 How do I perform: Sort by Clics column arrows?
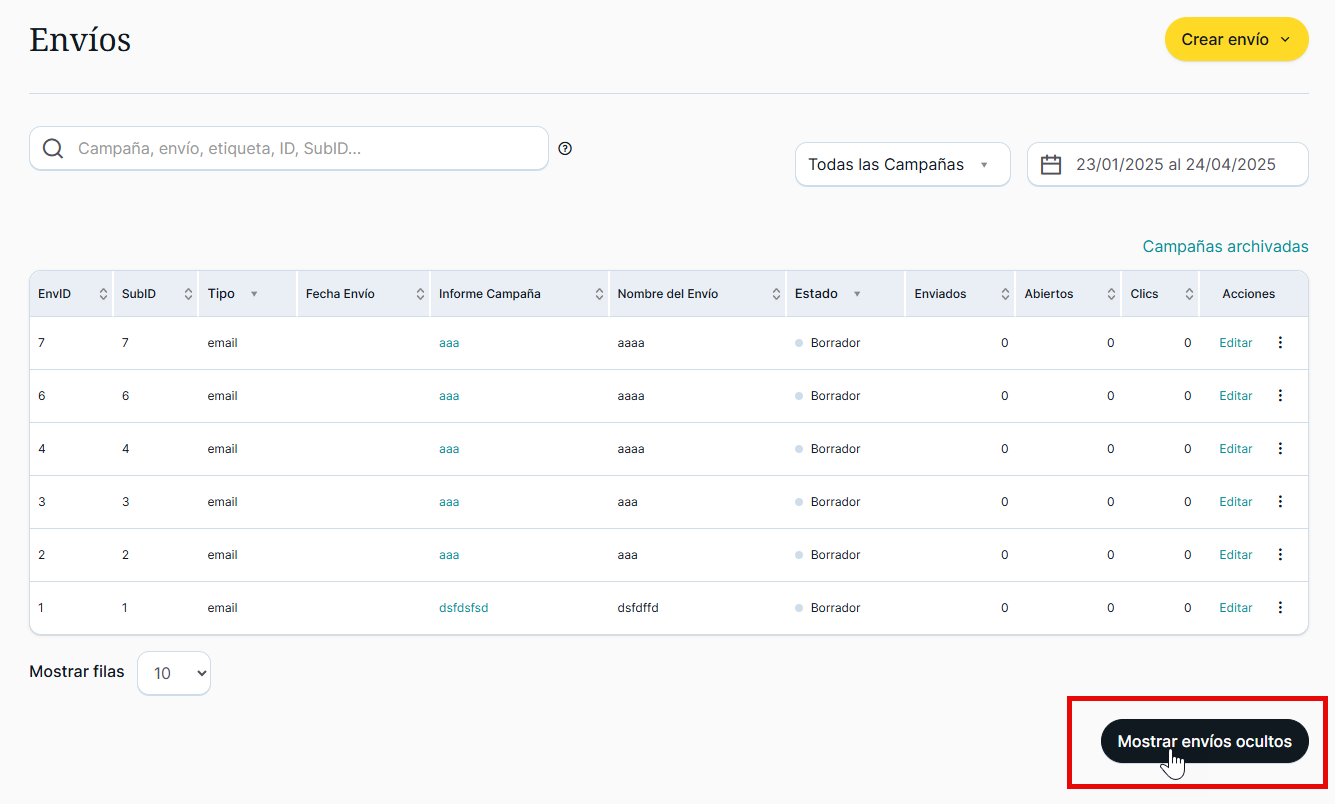coord(1189,294)
